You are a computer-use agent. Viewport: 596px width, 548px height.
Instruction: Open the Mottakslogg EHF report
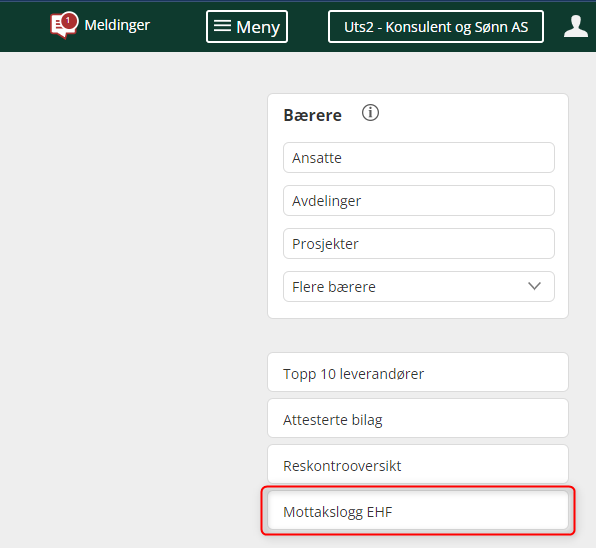click(418, 510)
